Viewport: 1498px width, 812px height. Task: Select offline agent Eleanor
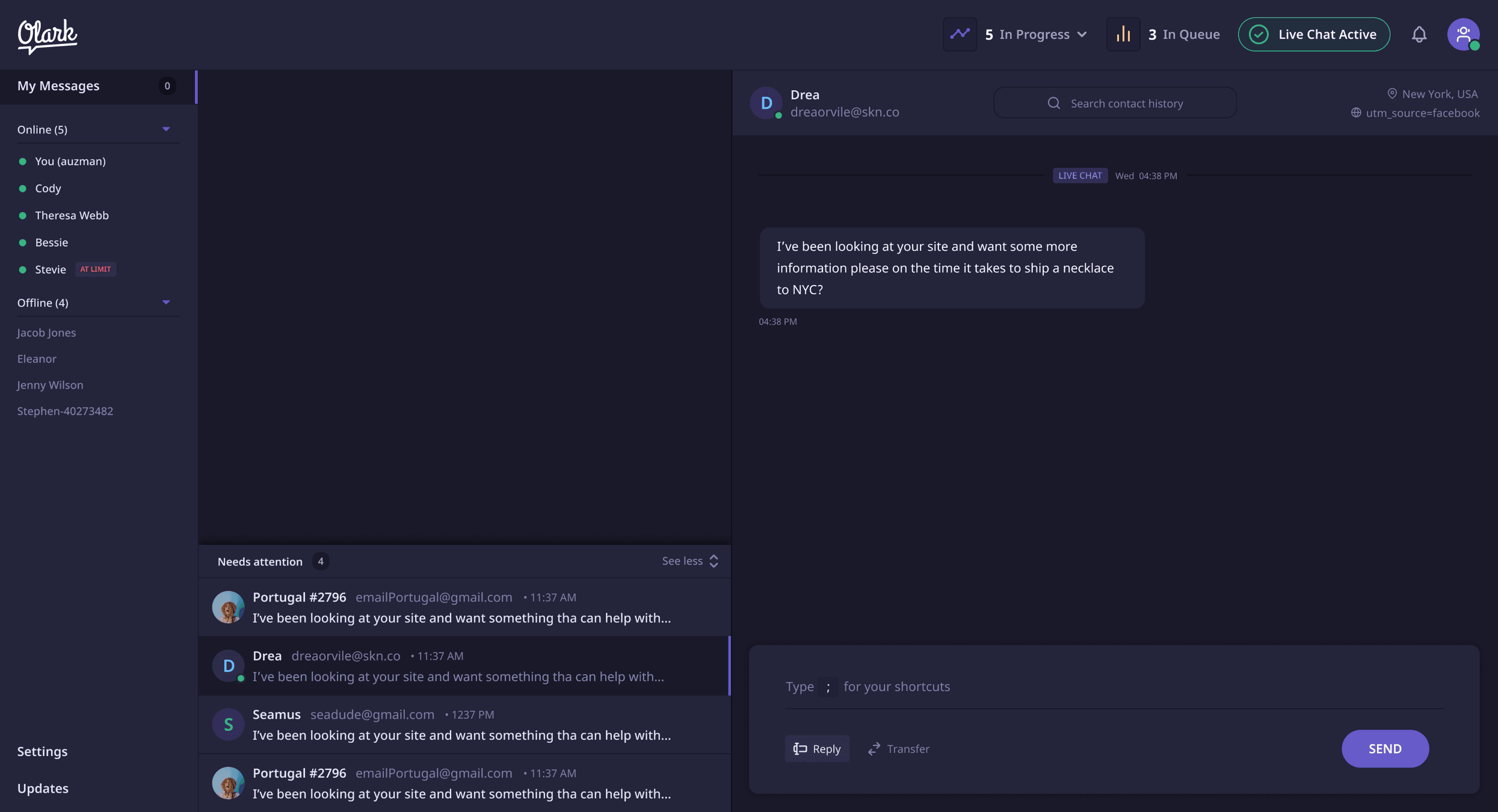click(37, 358)
